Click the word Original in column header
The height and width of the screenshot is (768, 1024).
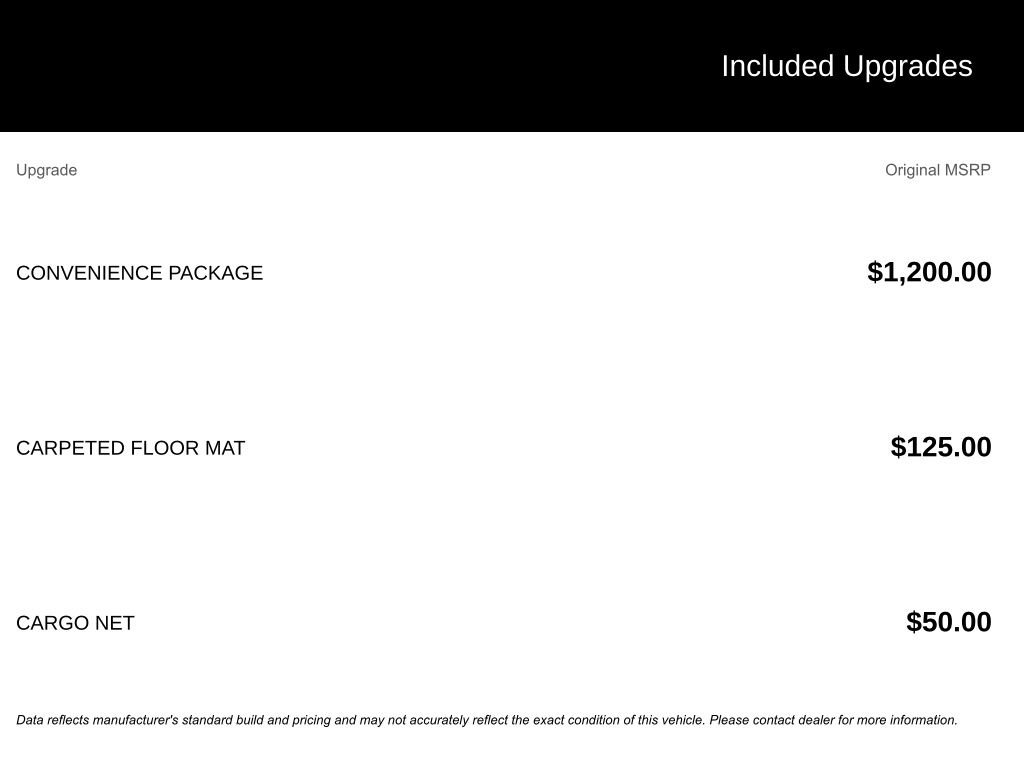click(913, 170)
